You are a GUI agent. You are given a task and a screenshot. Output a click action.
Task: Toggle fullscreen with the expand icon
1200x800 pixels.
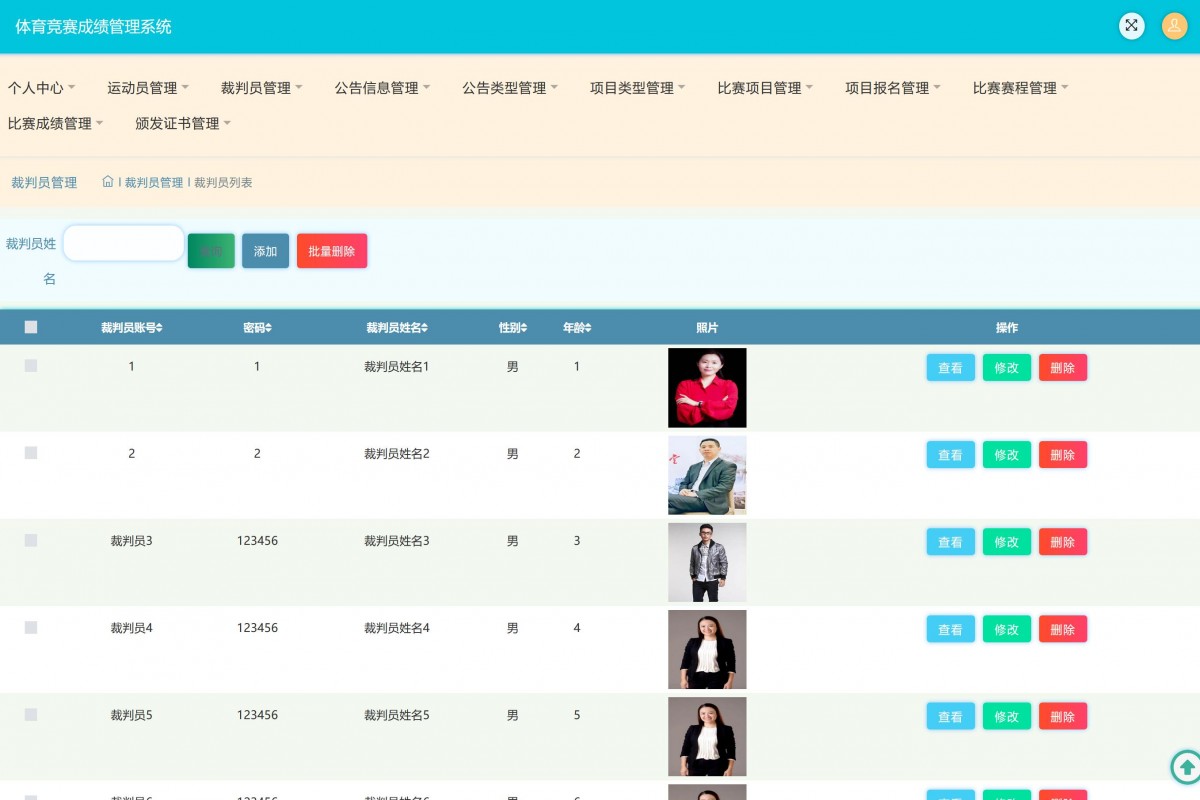pos(1131,26)
